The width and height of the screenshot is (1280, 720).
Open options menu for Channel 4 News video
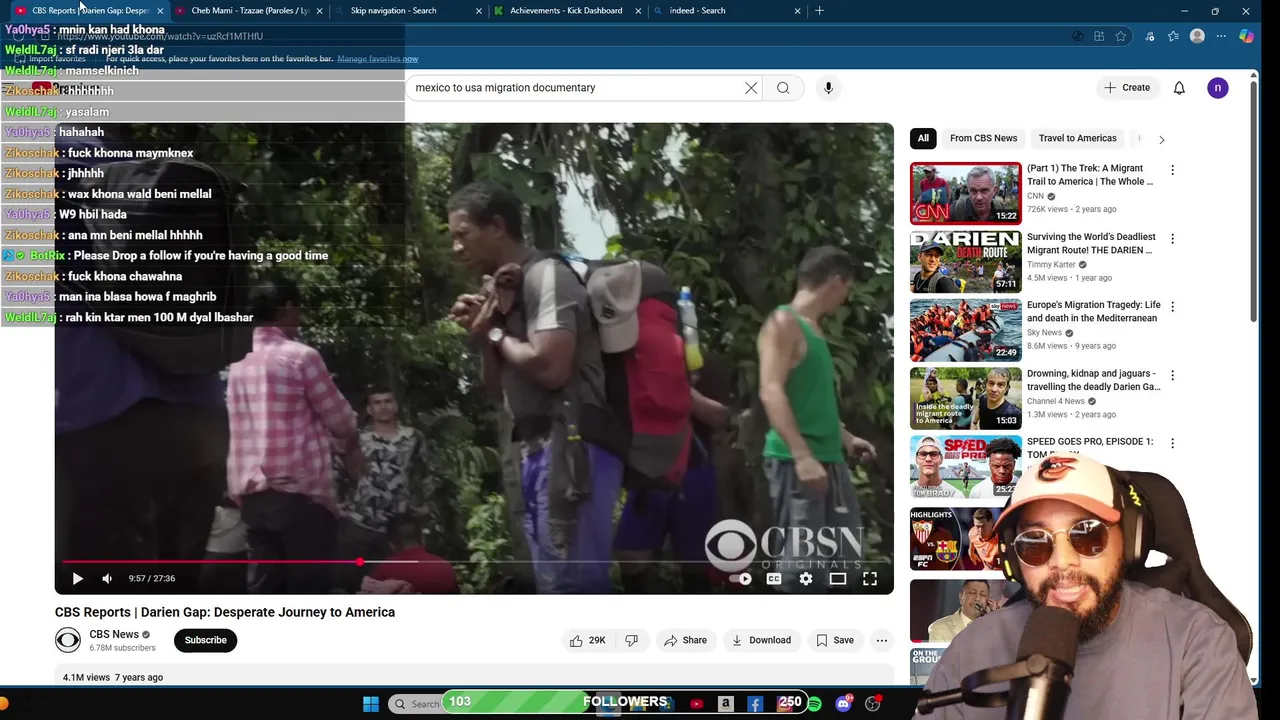(1172, 375)
